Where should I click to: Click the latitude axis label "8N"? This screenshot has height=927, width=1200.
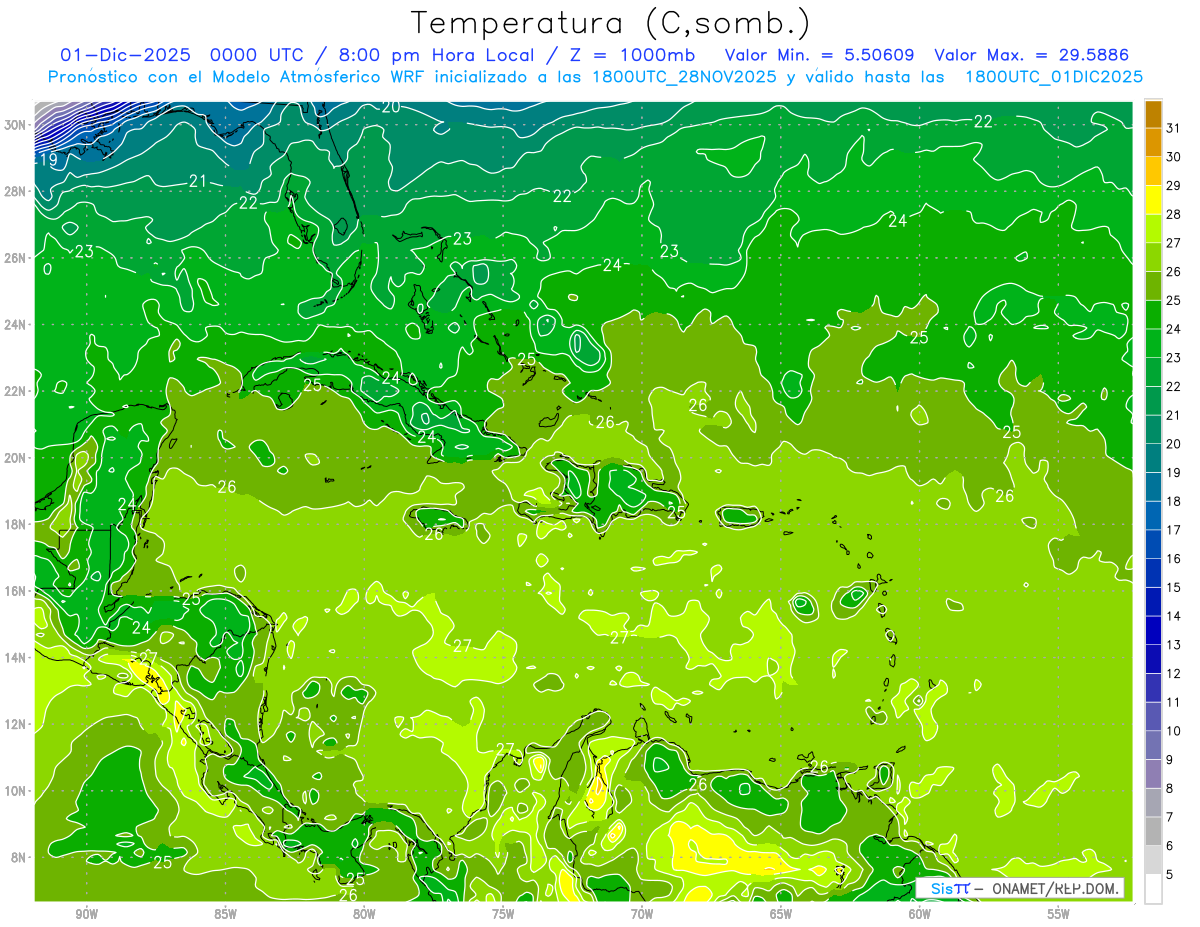click(19, 857)
